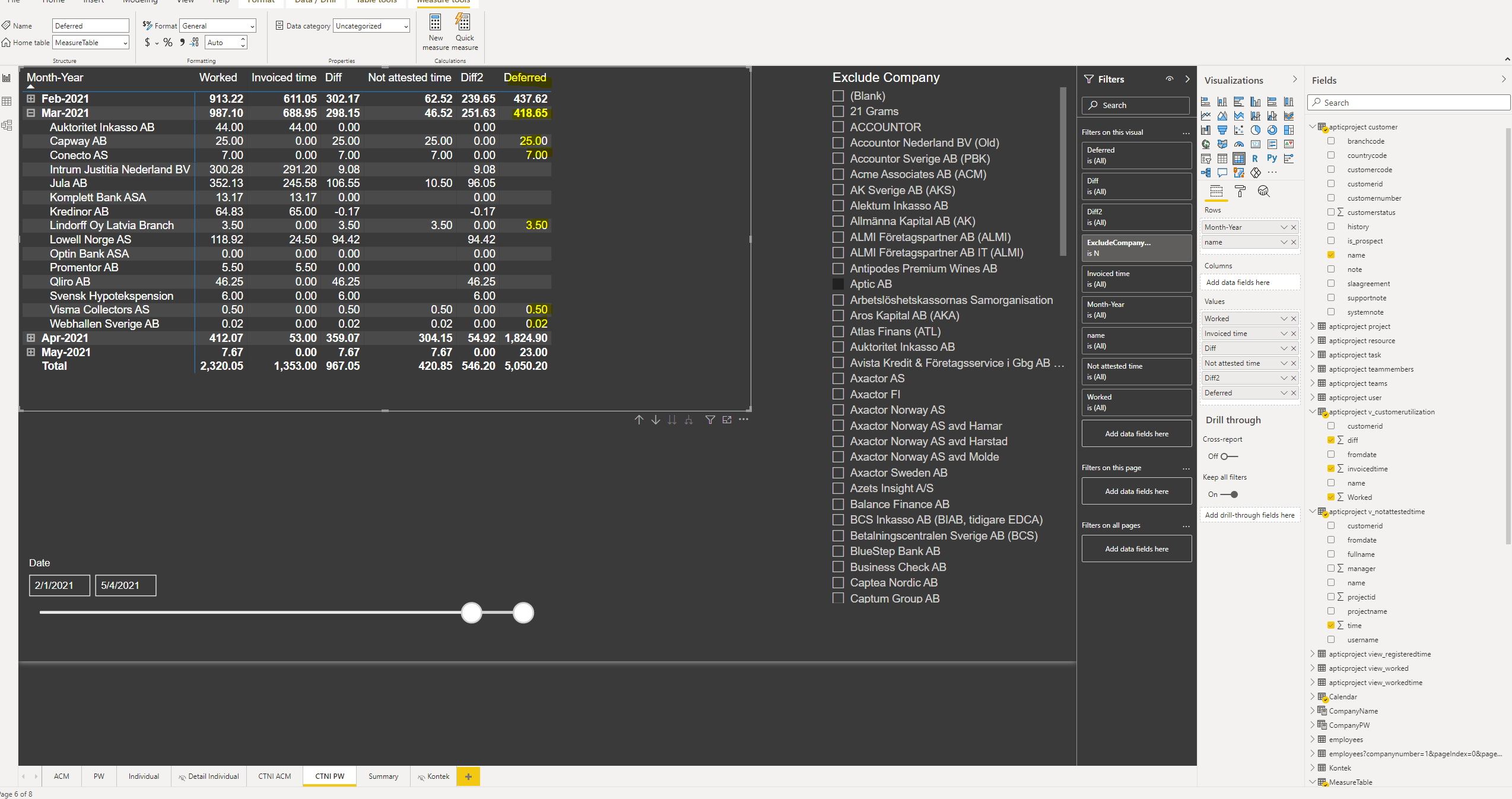Select the slicer visualization icon
This screenshot has width=1512, height=799.
point(1205,158)
